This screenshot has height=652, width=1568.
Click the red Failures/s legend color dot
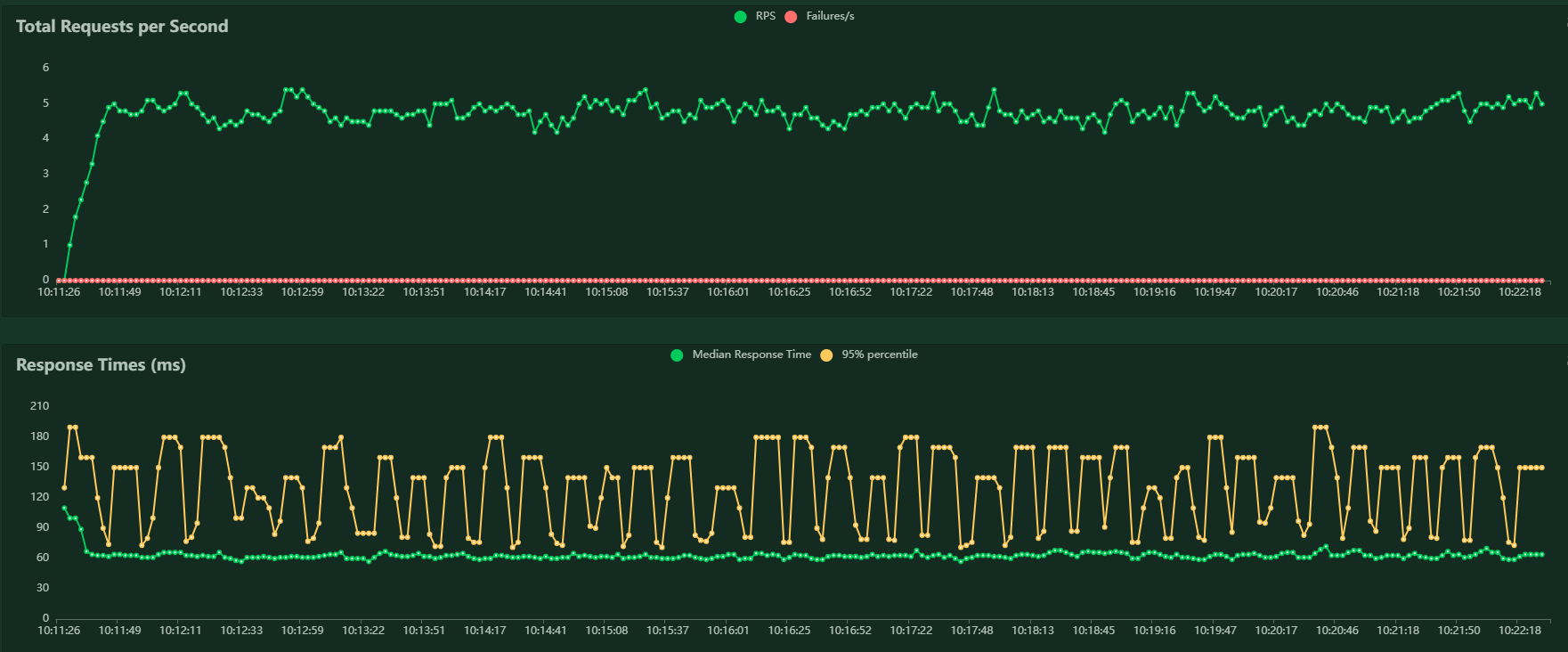pyautogui.click(x=791, y=17)
